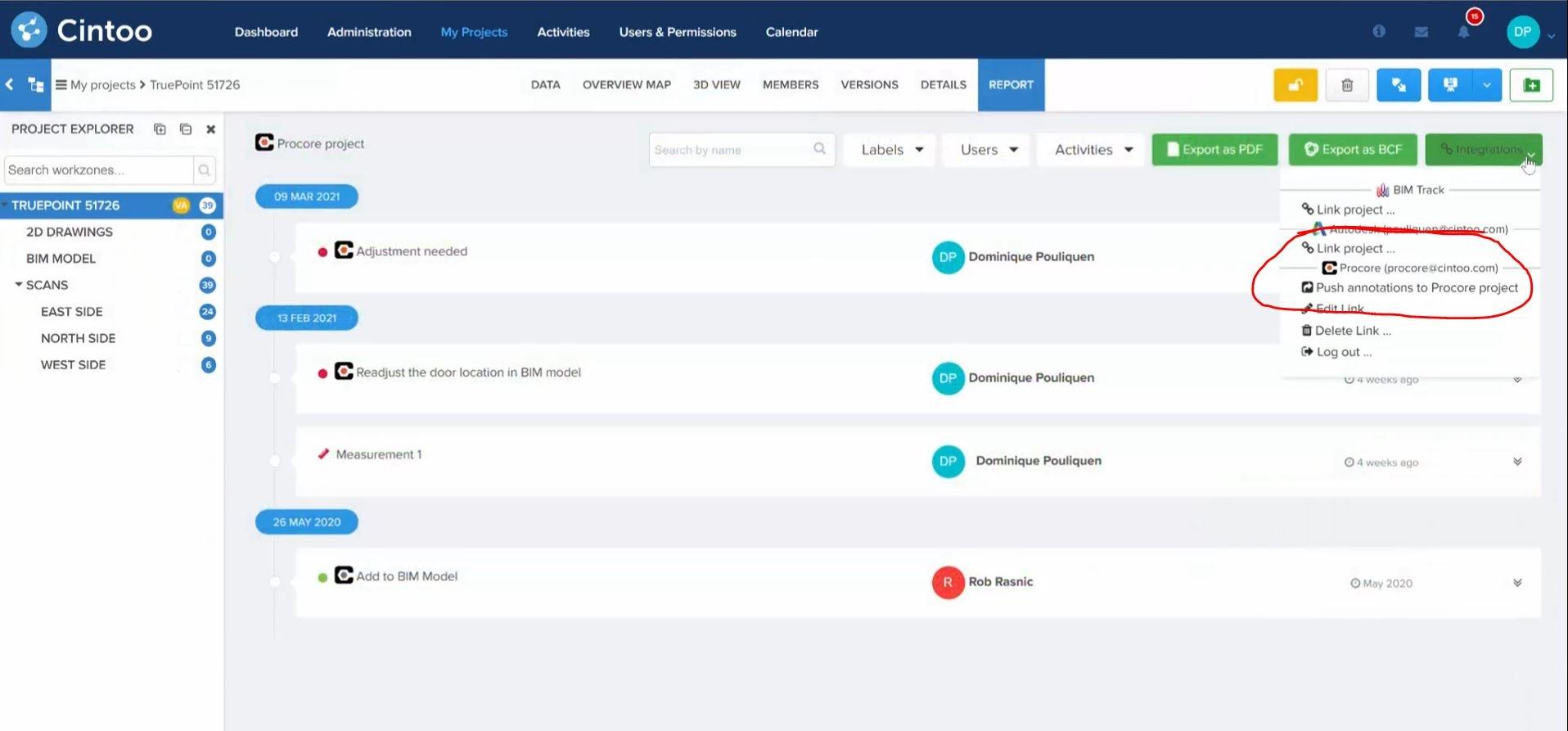Select the REPORT tab
1568x731 pixels.
pos(1011,85)
